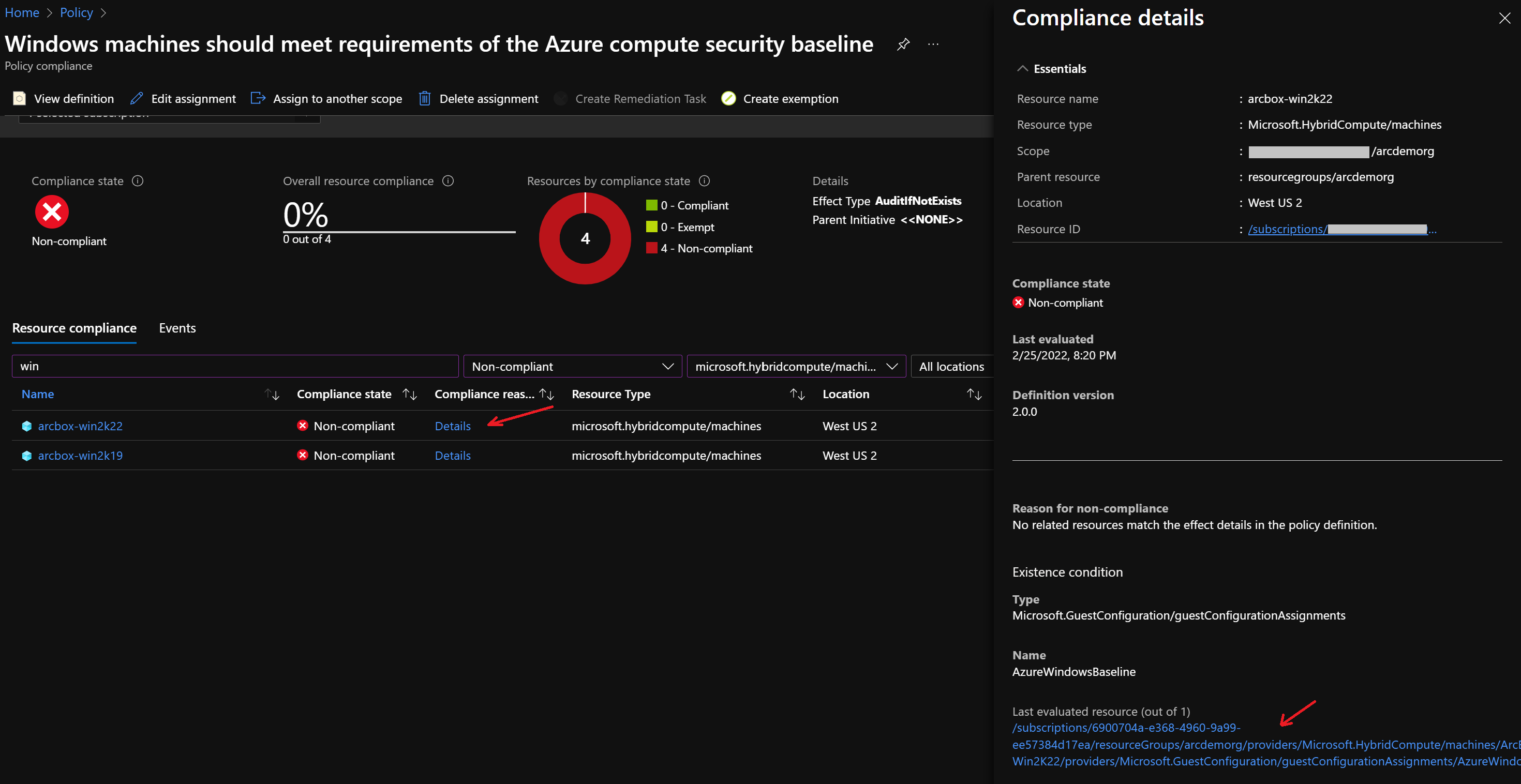Viewport: 1521px width, 784px height.
Task: Open the Non-compliant state filter dropdown
Action: 572,366
